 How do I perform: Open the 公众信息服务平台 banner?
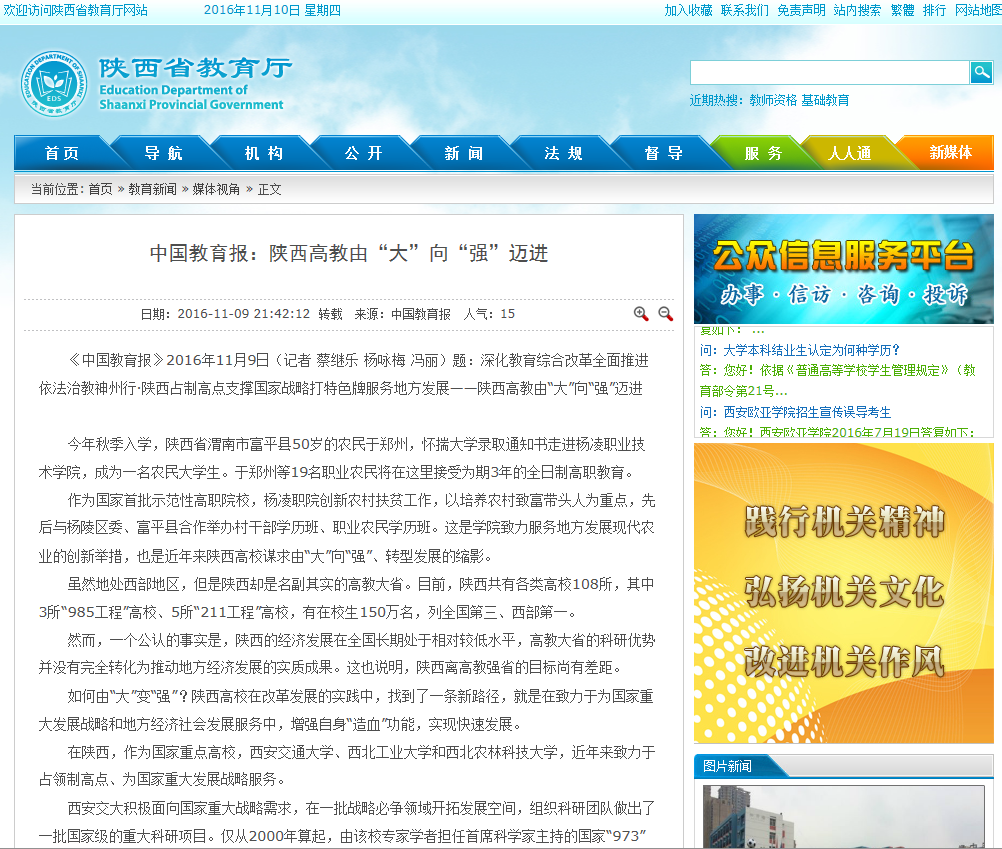(843, 269)
